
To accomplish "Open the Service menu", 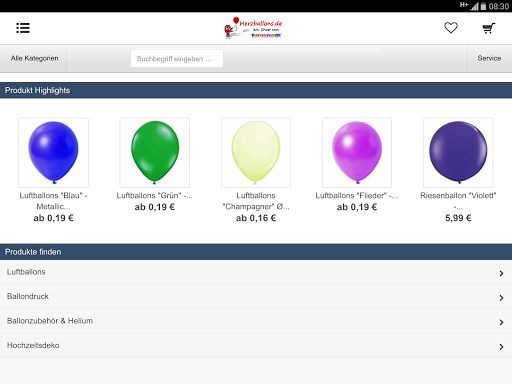I will (489, 58).
